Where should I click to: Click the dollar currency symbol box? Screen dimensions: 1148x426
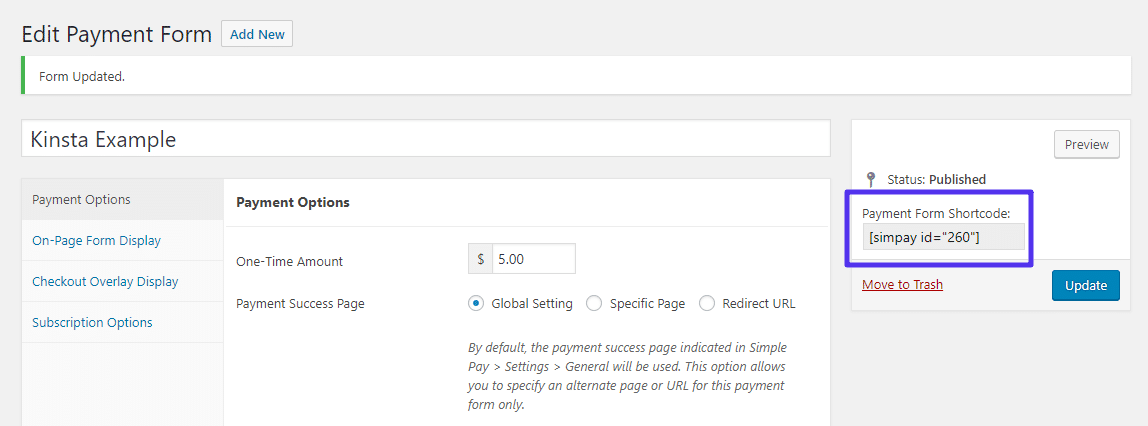[x=481, y=259]
